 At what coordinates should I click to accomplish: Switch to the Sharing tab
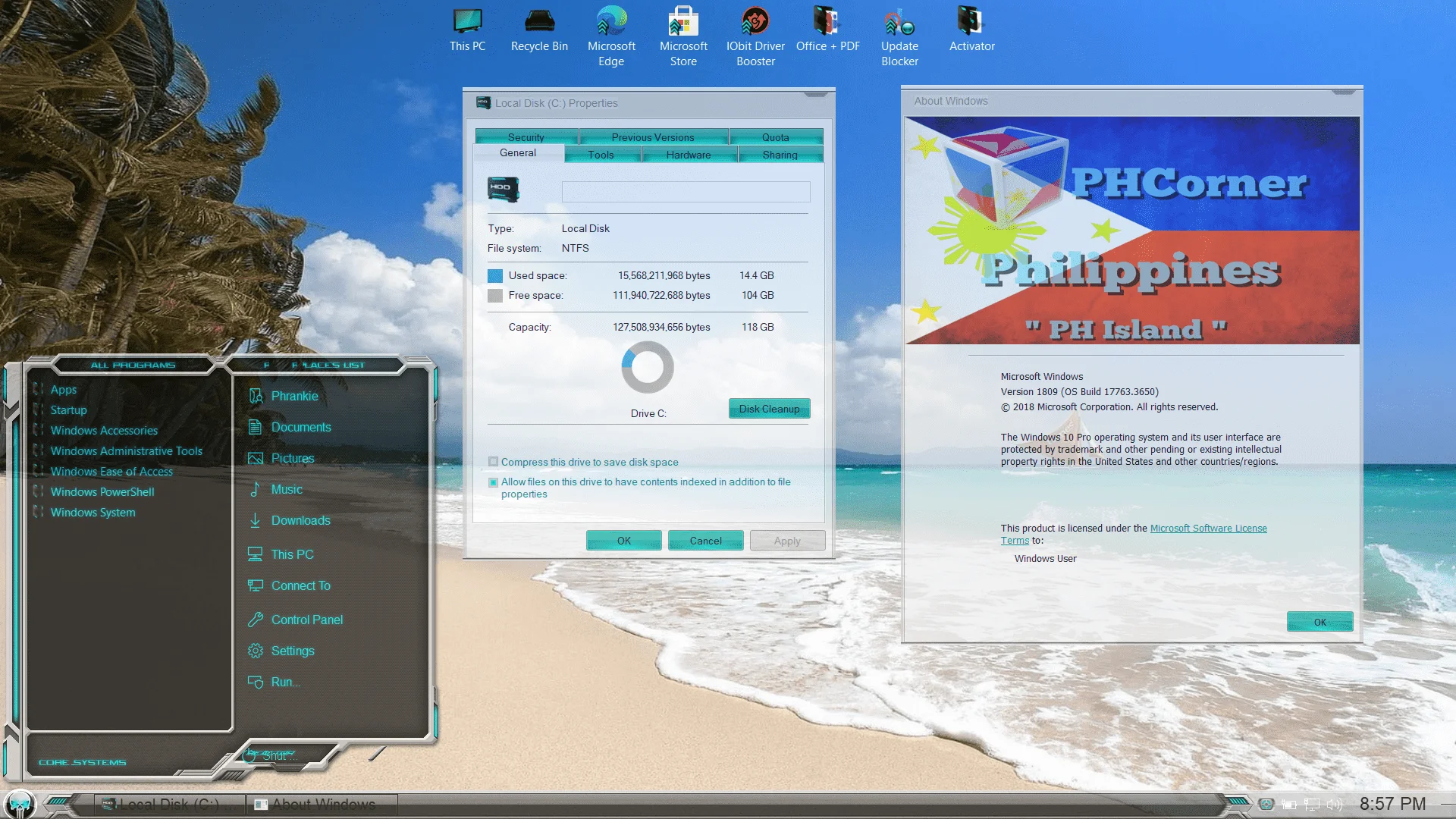click(x=780, y=155)
